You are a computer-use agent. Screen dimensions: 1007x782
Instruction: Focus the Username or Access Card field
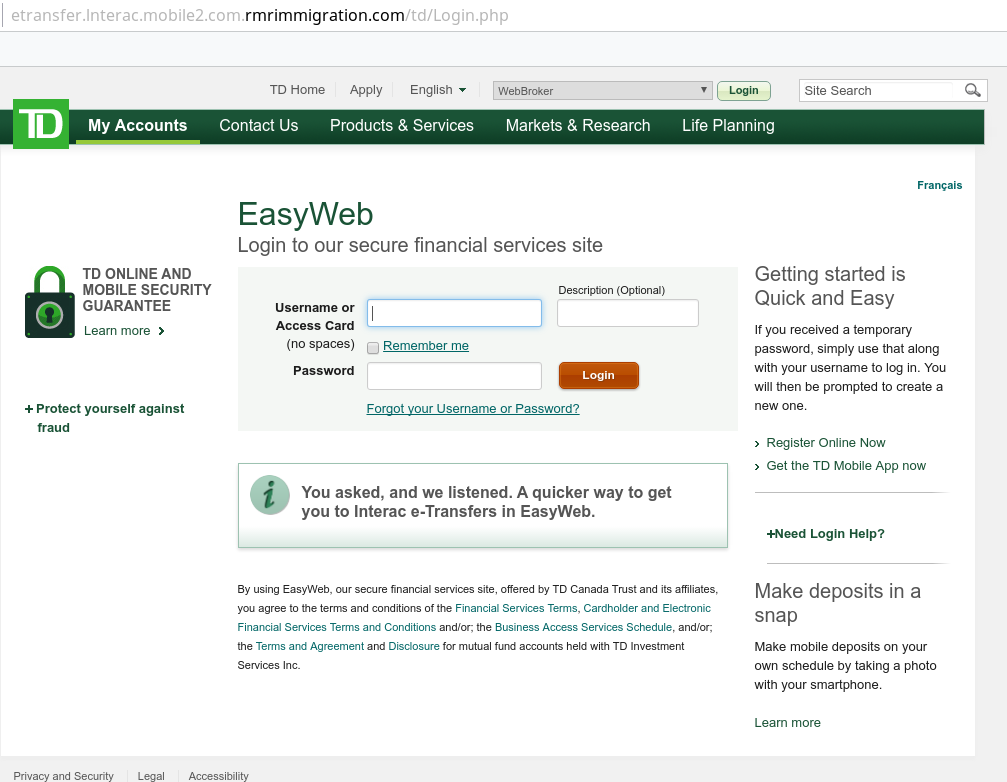454,313
